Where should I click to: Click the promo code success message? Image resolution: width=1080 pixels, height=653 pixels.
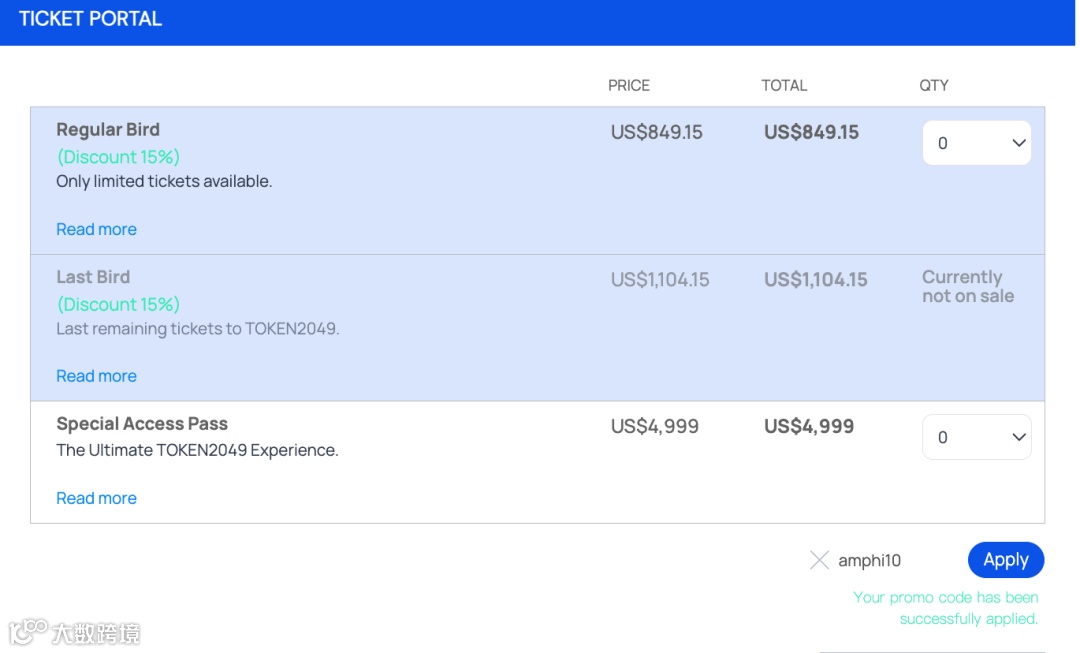point(946,608)
